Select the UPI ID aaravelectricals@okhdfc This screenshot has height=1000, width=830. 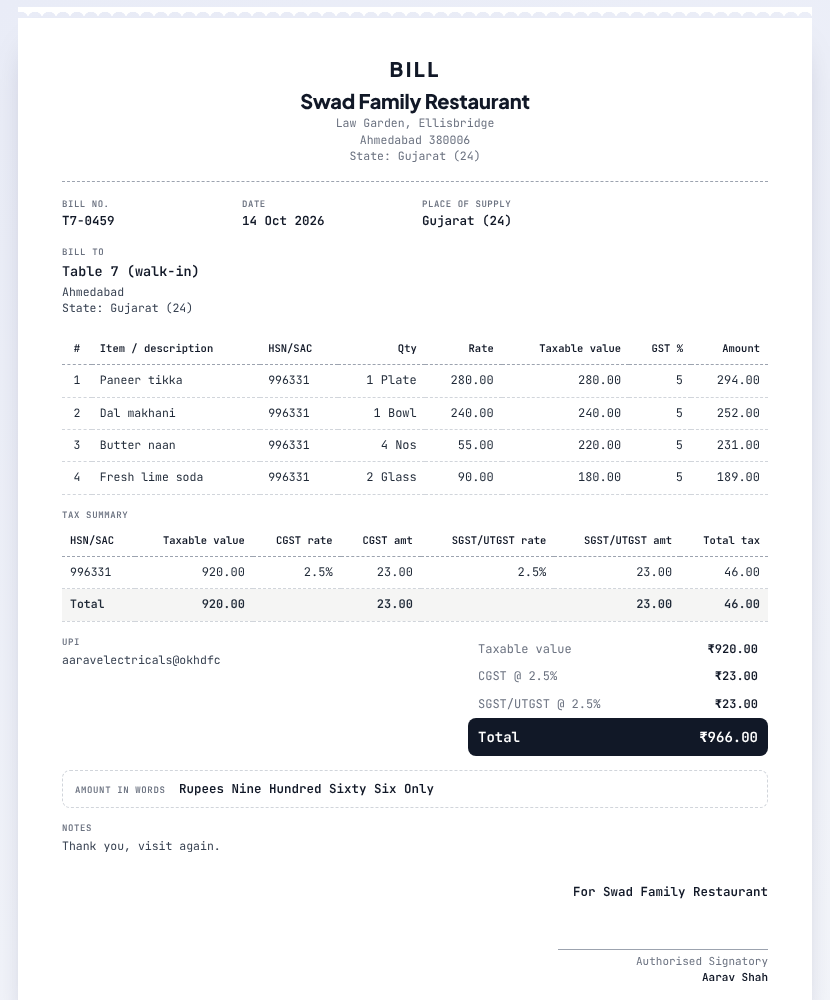click(141, 660)
